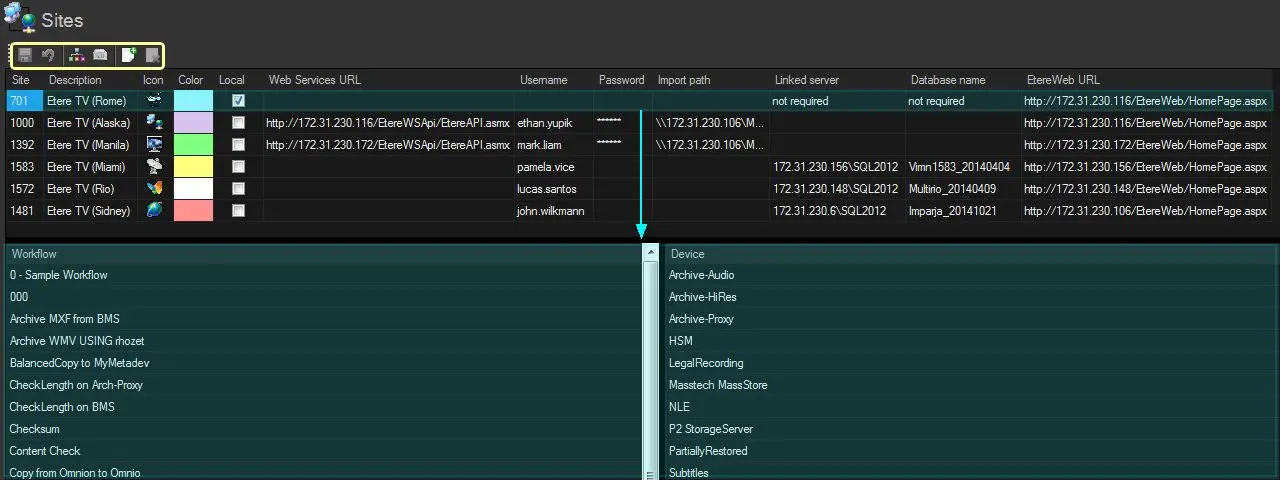
Task: Add a new site with the plus-page icon
Action: (128, 56)
